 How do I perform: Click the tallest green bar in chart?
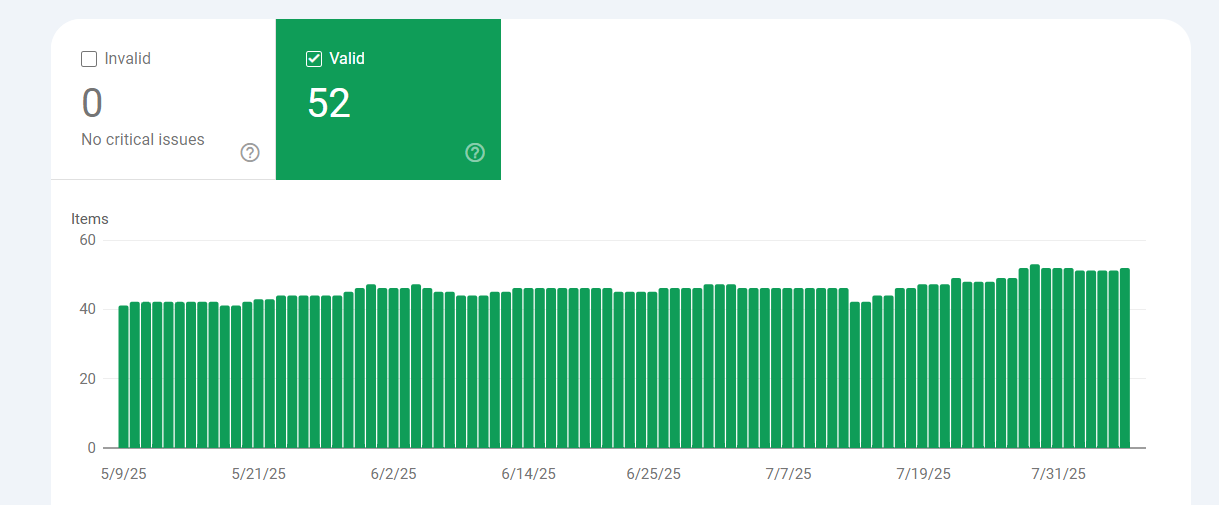point(1035,356)
